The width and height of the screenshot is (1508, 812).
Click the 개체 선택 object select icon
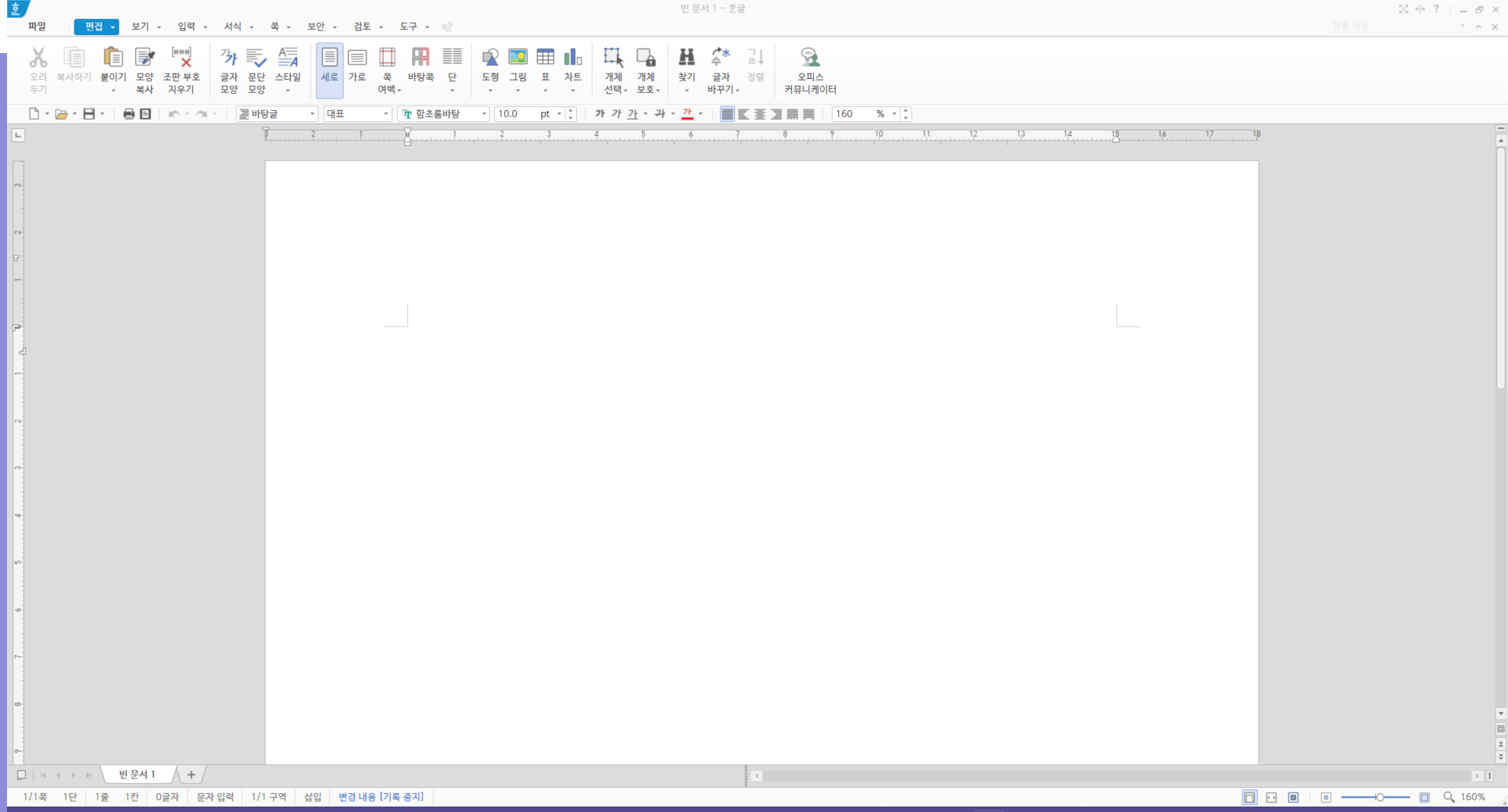tap(614, 58)
